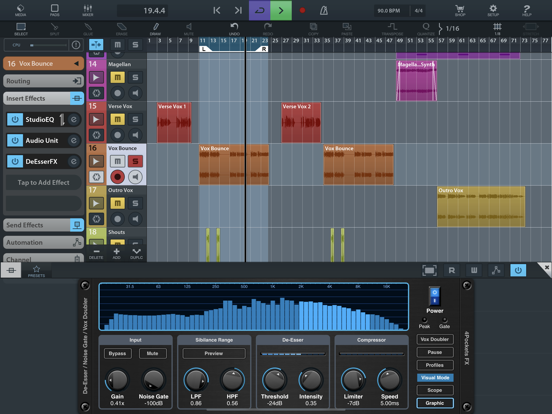Open the StudioEQ editor with its e button

(x=74, y=119)
